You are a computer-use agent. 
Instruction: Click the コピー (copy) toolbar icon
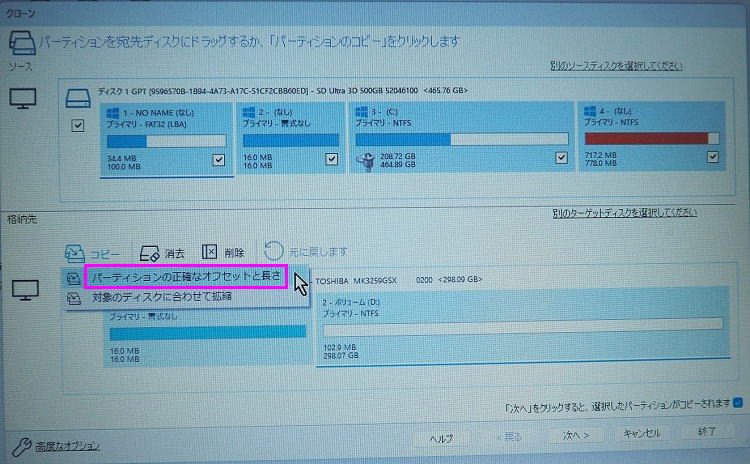point(74,252)
